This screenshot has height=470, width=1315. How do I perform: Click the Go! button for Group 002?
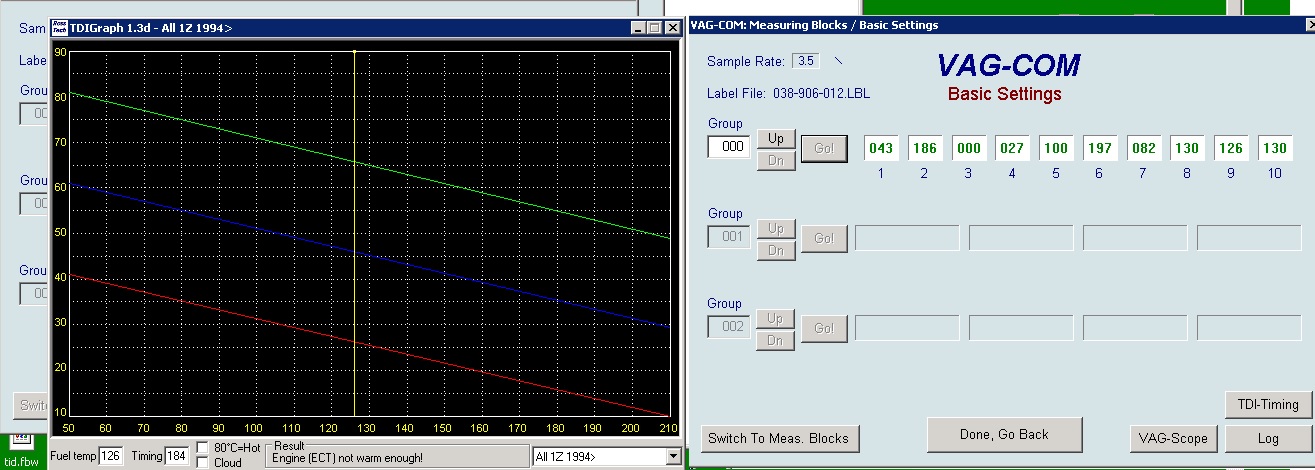coord(824,328)
